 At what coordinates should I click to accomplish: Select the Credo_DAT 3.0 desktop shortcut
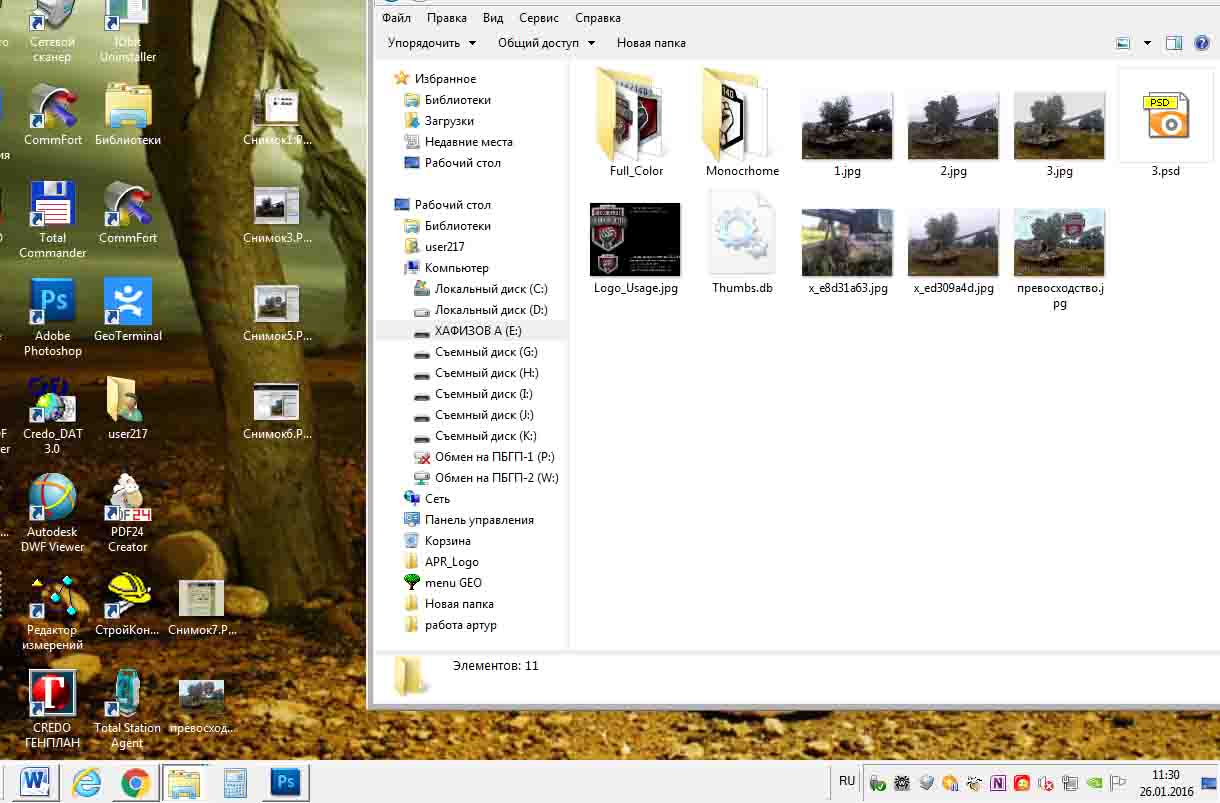(53, 415)
